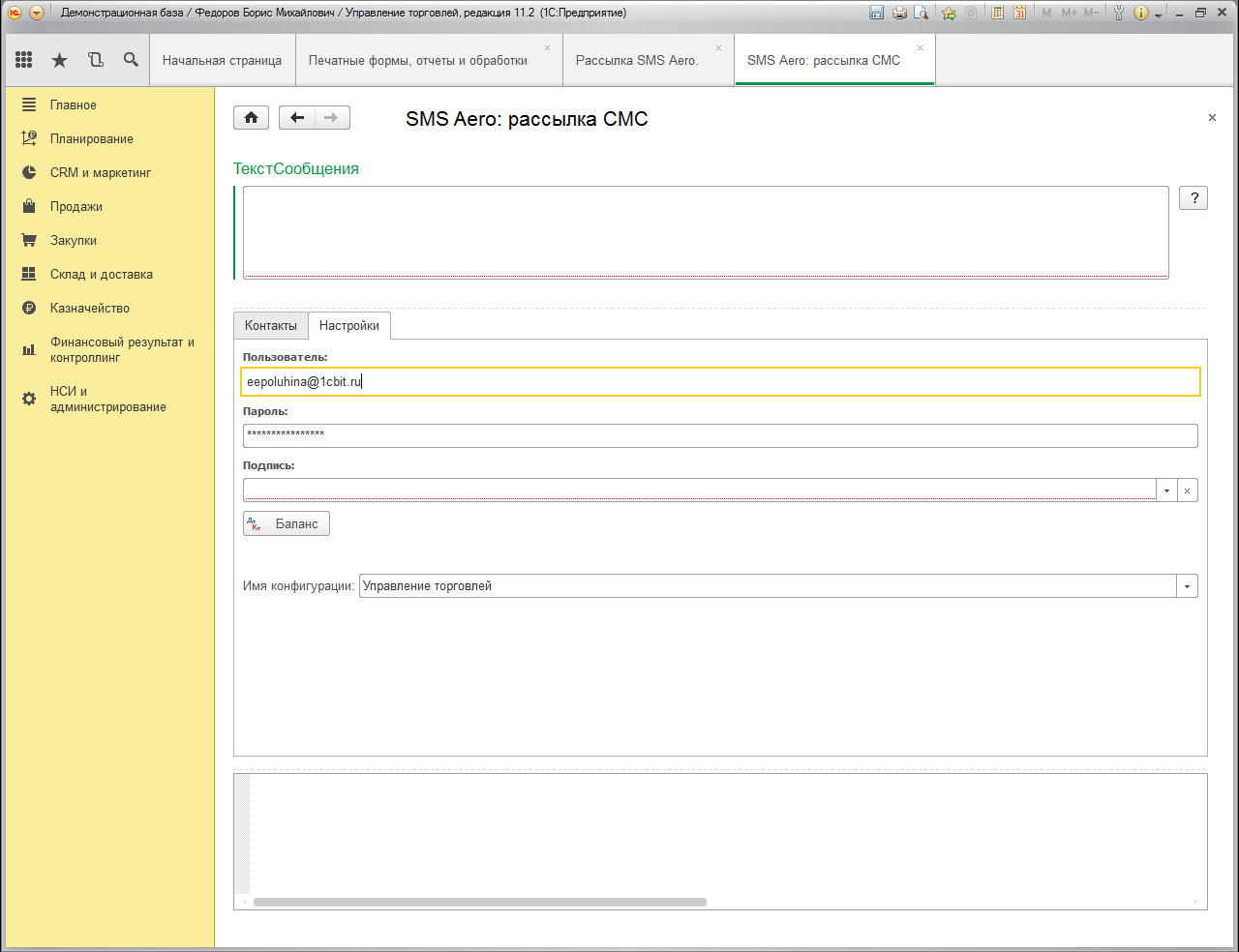
Task: Click the Баланс button
Action: click(x=287, y=523)
